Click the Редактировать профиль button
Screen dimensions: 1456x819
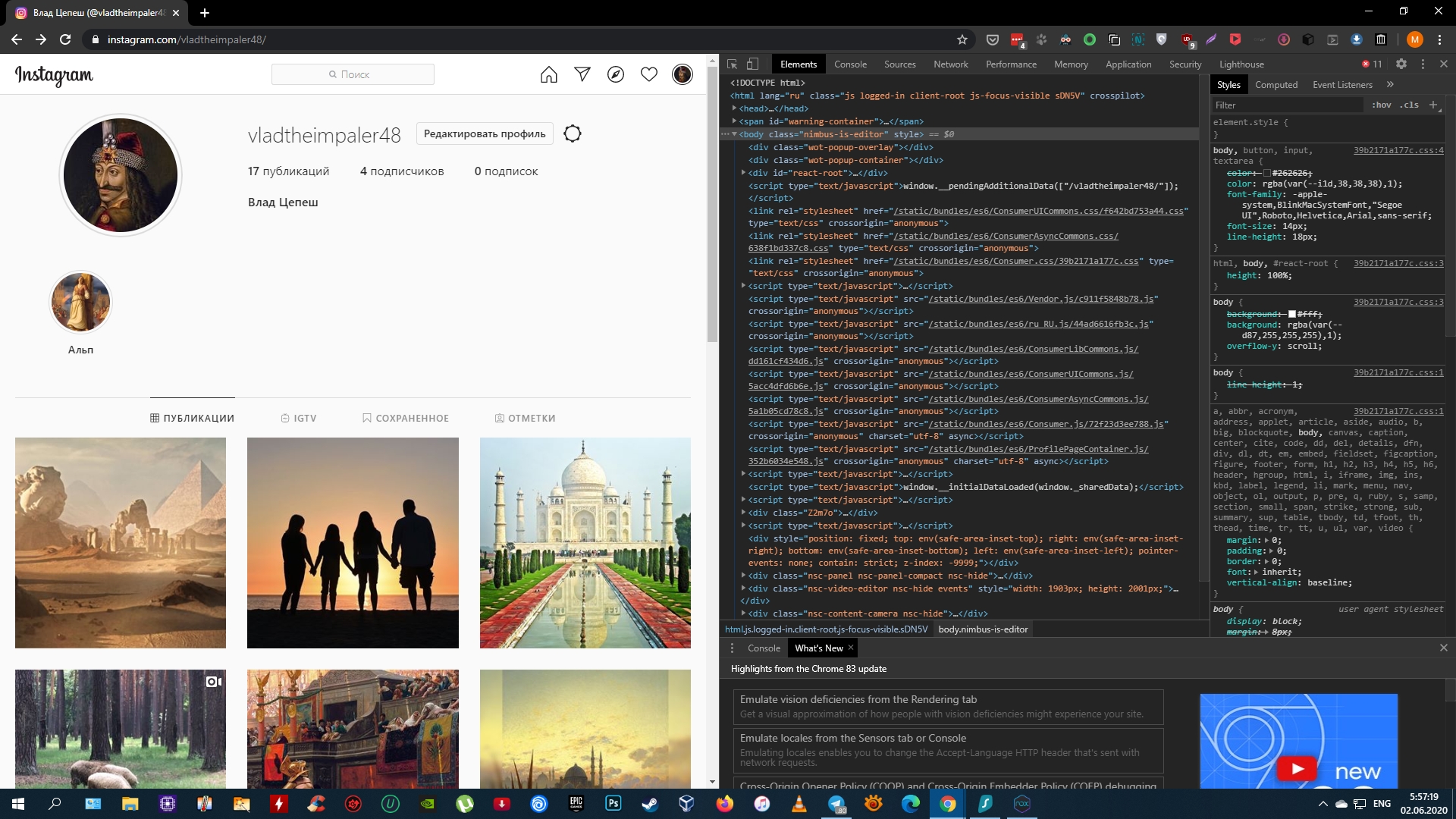485,133
